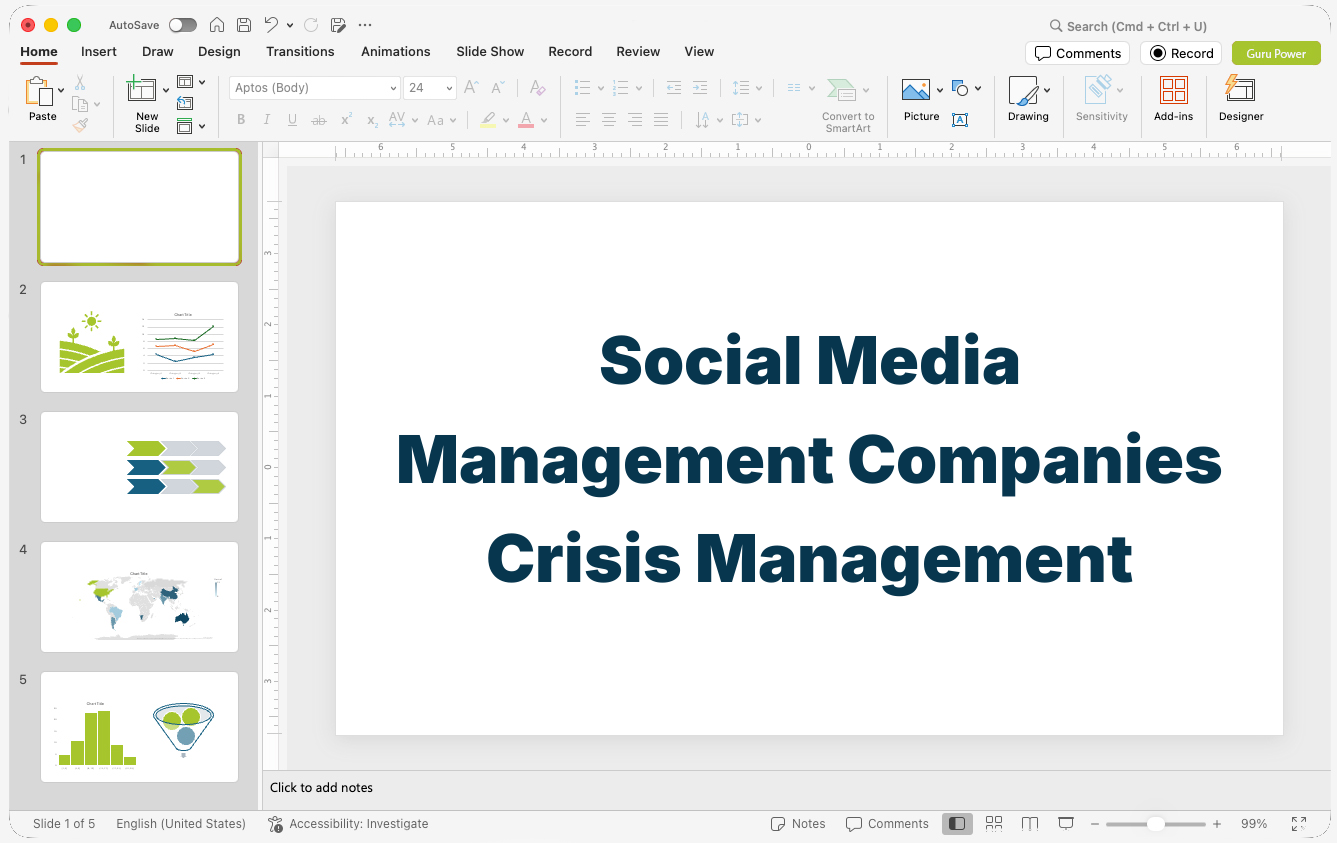Toggle superscript formatting
Viewport: 1337px width, 843px height.
[346, 120]
